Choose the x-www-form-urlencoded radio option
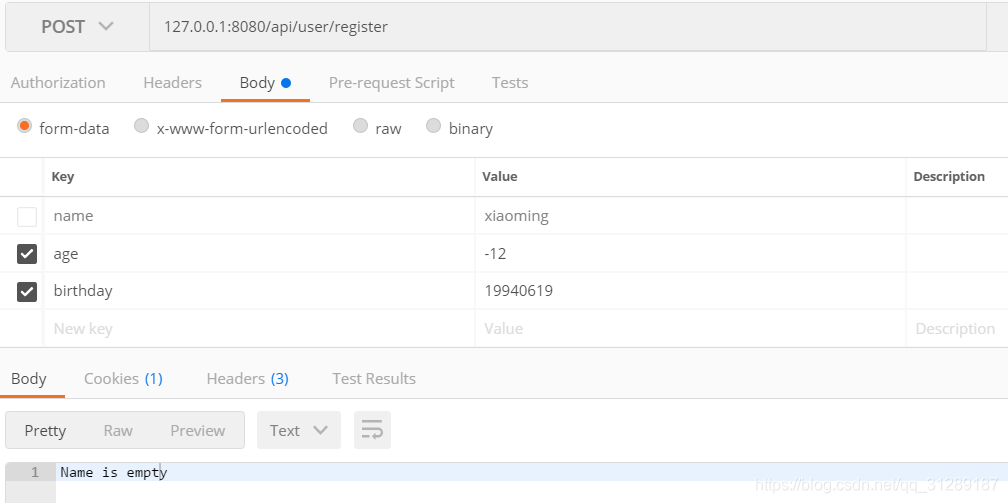This screenshot has height=503, width=1008. [141, 126]
